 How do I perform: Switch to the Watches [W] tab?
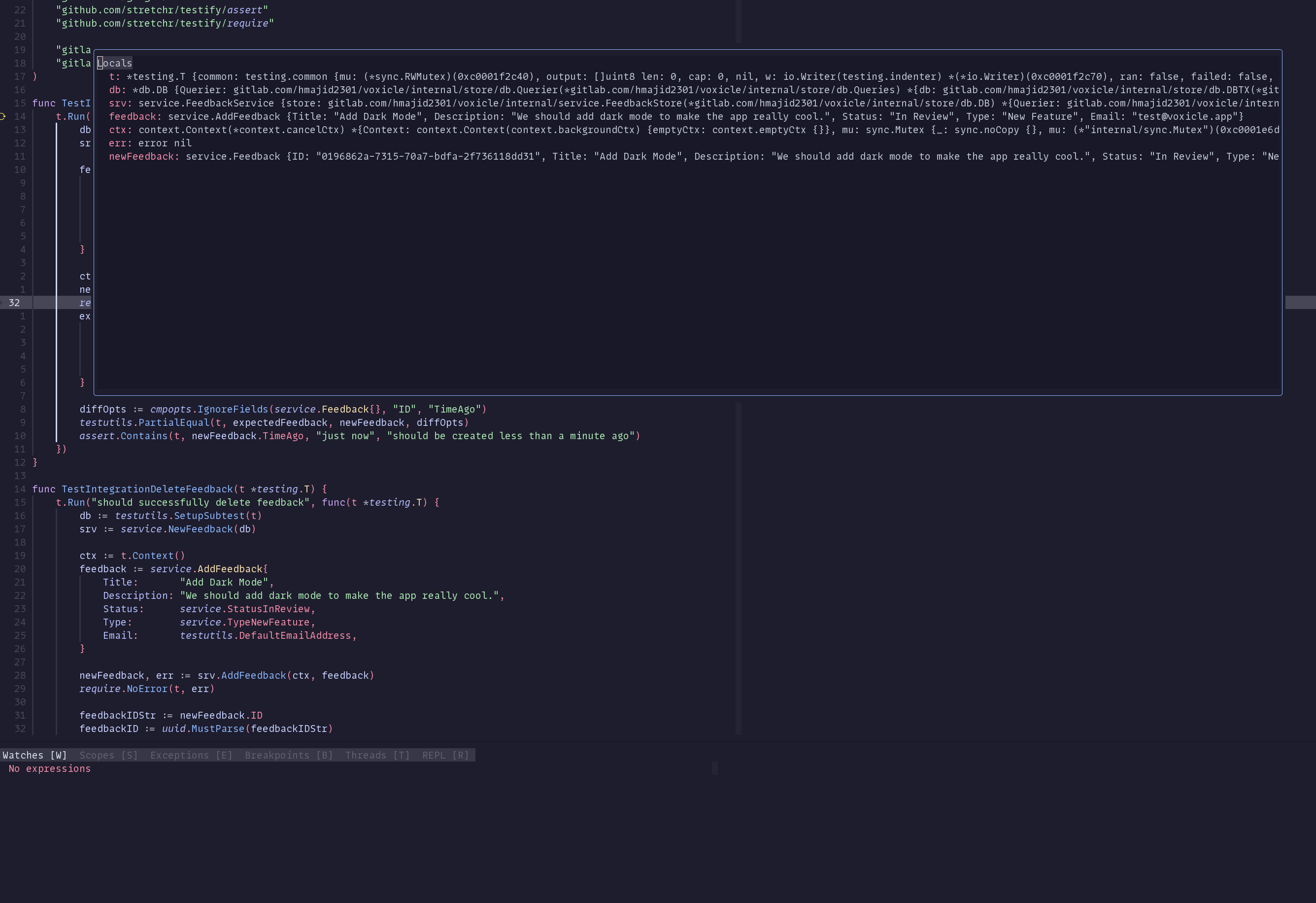tap(34, 755)
